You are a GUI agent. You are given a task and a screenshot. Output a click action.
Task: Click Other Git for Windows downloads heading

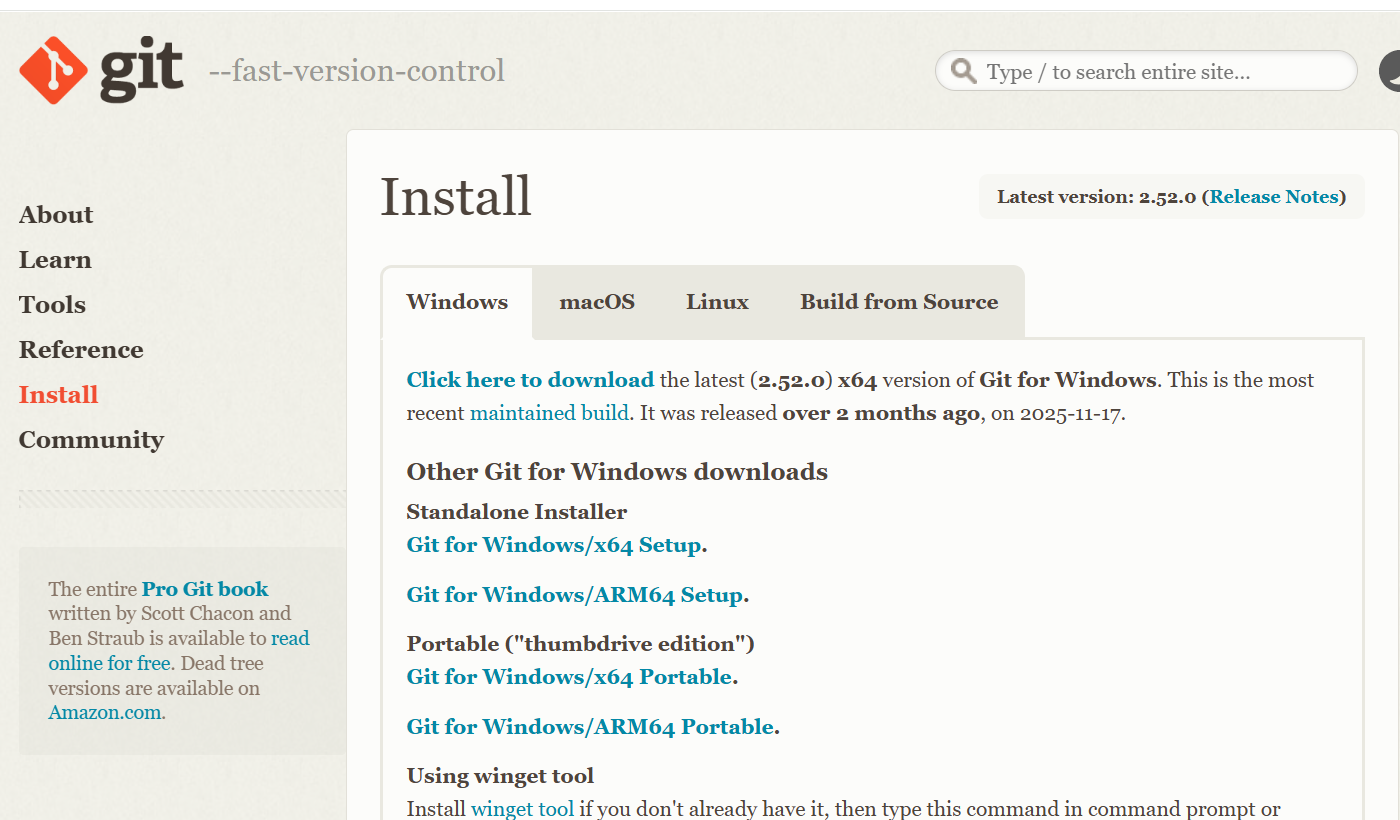tap(617, 472)
